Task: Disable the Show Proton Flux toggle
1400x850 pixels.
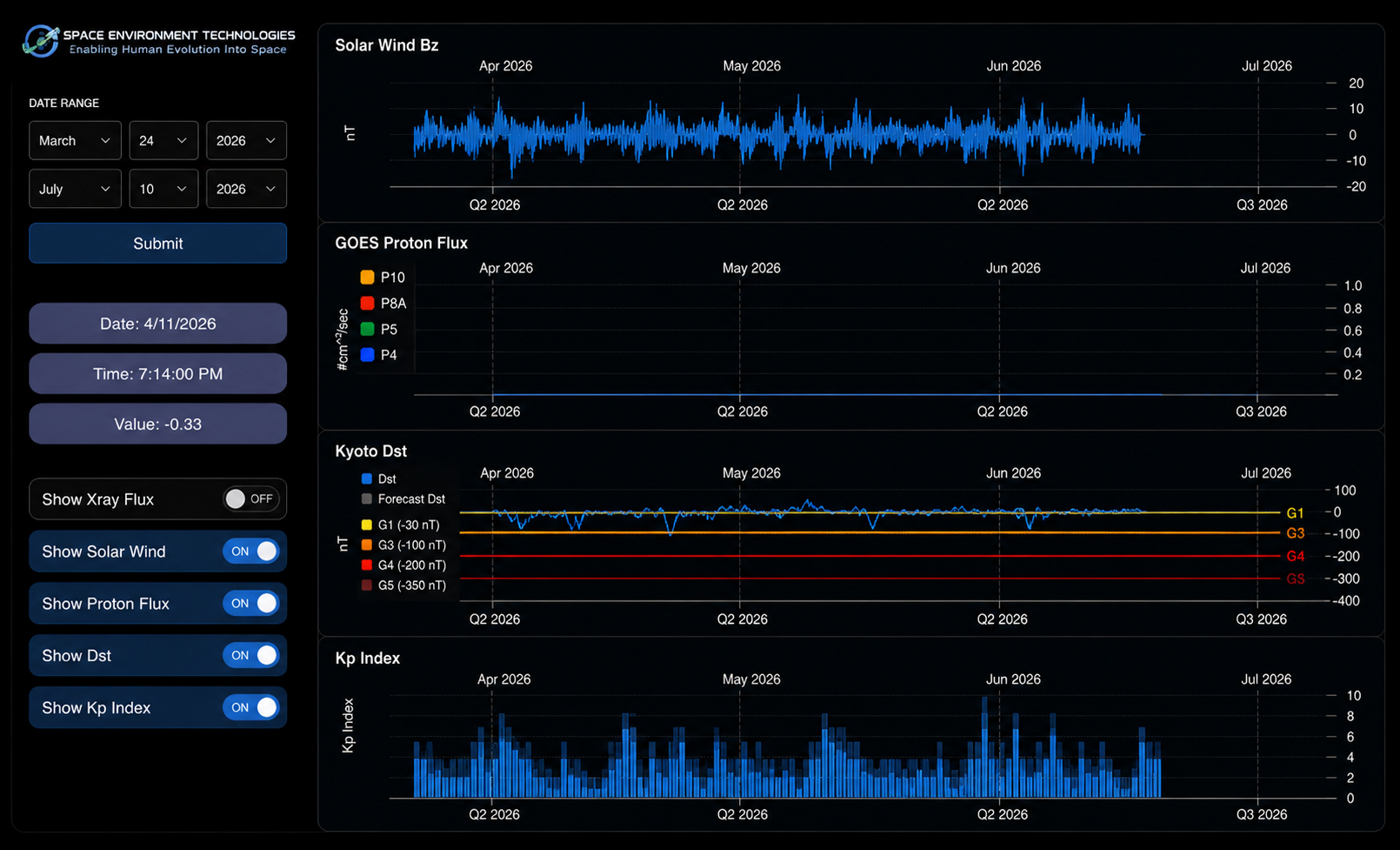Action: [x=250, y=604]
